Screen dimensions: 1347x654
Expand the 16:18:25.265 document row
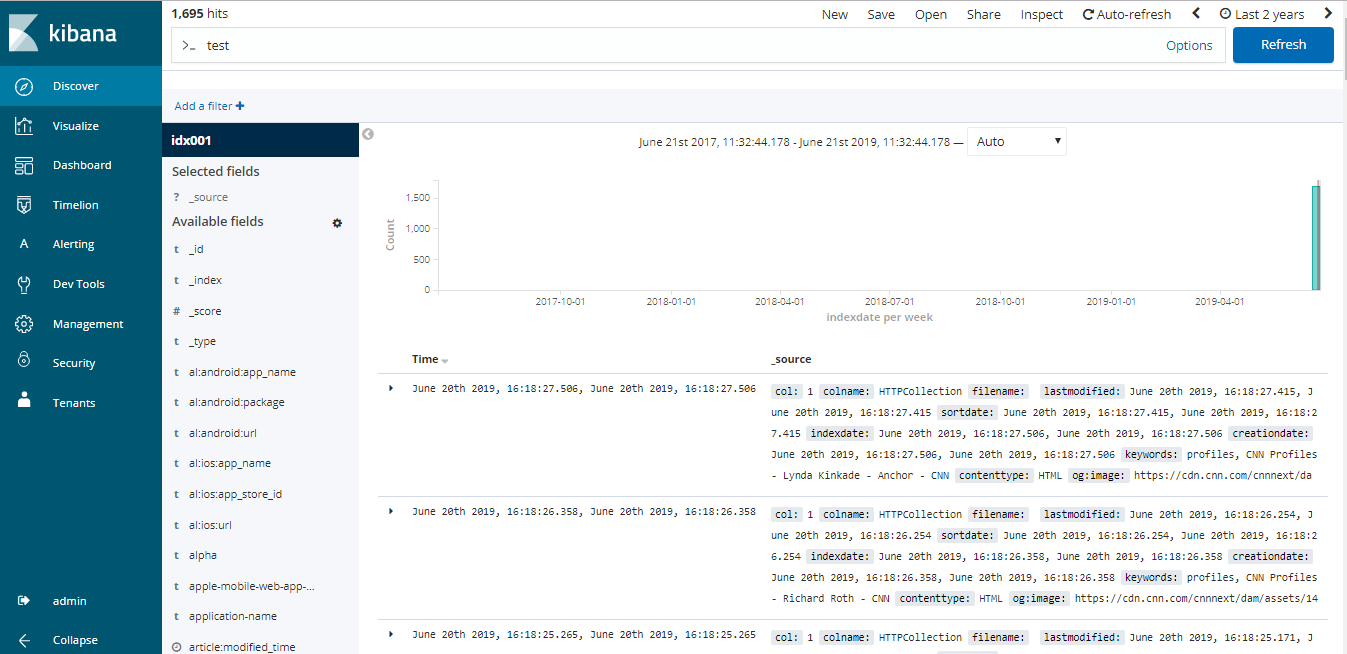(391, 634)
